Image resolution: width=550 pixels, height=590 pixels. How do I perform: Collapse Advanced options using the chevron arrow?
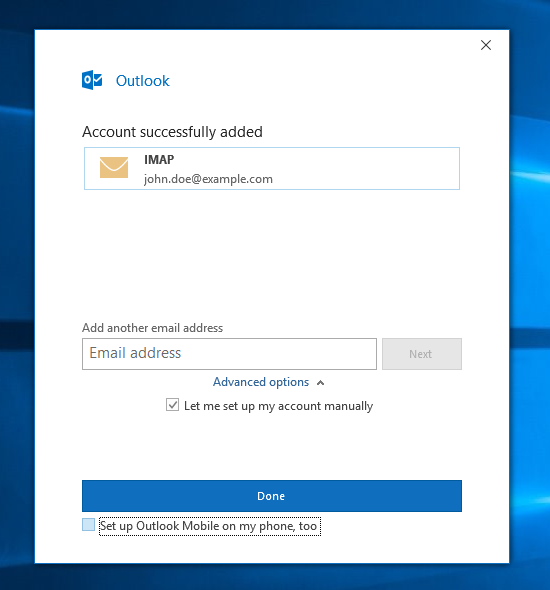tap(321, 383)
